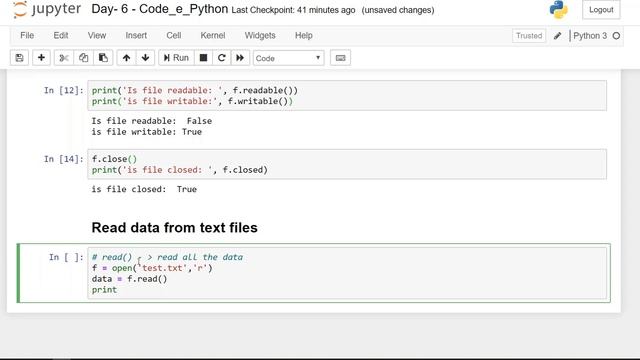Screen dimensions: 640x360
Task: Open the Widgets menu
Action: [x=260, y=36]
